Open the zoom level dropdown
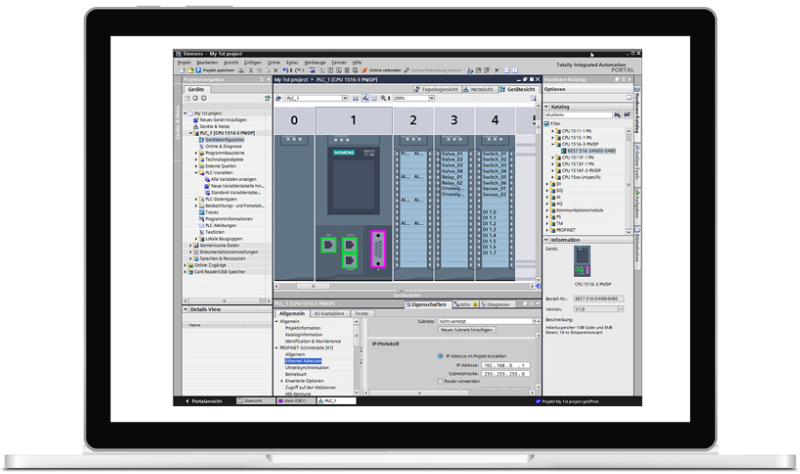This screenshot has height=474, width=800. coord(432,98)
